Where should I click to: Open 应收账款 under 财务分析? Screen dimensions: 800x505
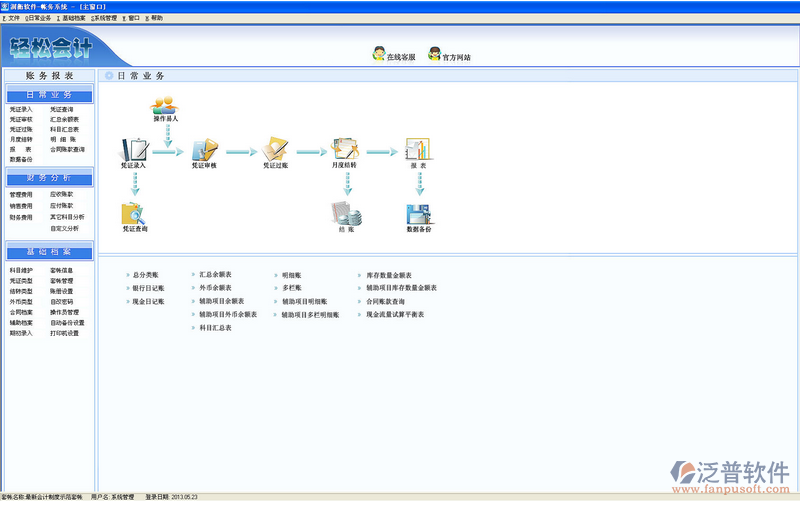click(62, 194)
